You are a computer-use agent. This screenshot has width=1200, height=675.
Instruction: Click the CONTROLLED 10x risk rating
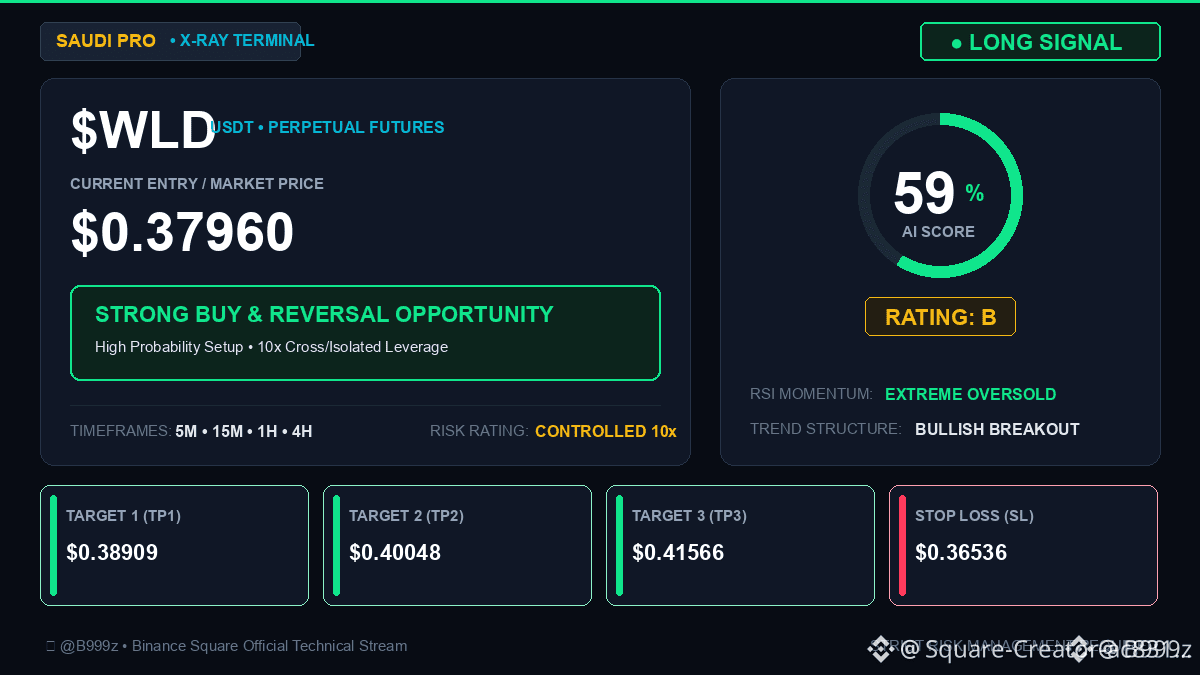606,431
